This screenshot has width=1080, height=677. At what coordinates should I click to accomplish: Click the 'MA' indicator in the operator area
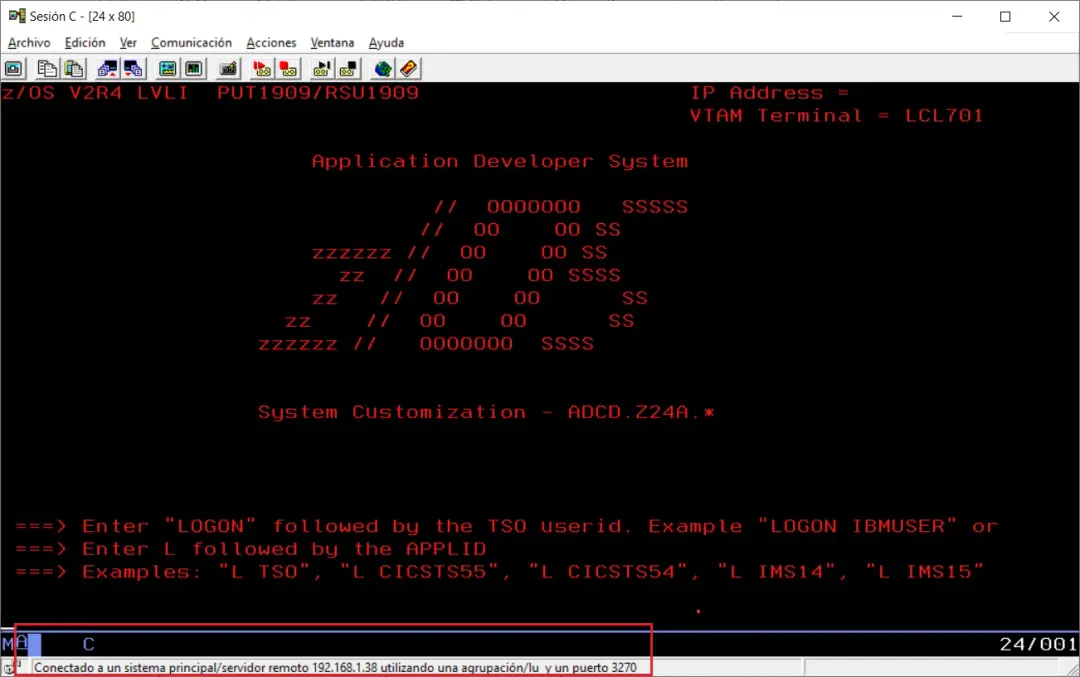point(15,644)
